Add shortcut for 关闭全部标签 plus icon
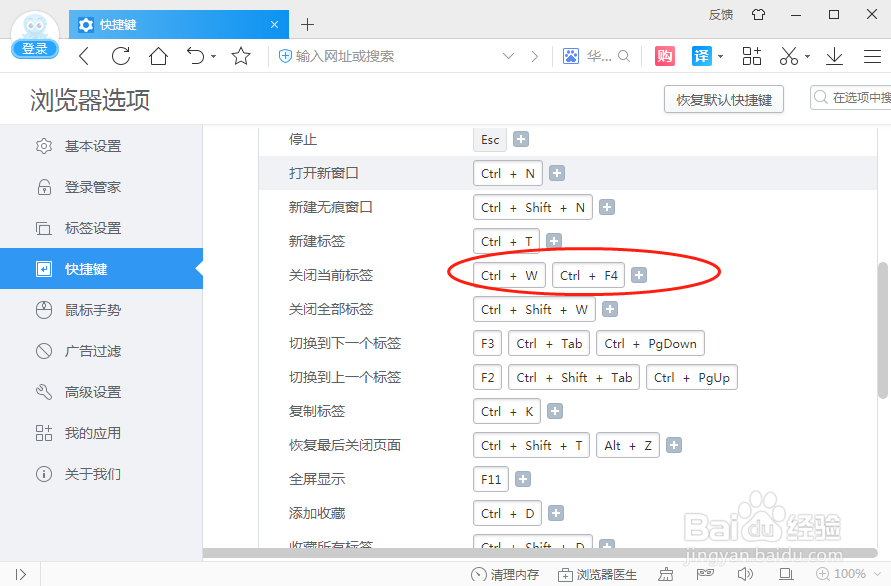This screenshot has width=891, height=586. (610, 309)
